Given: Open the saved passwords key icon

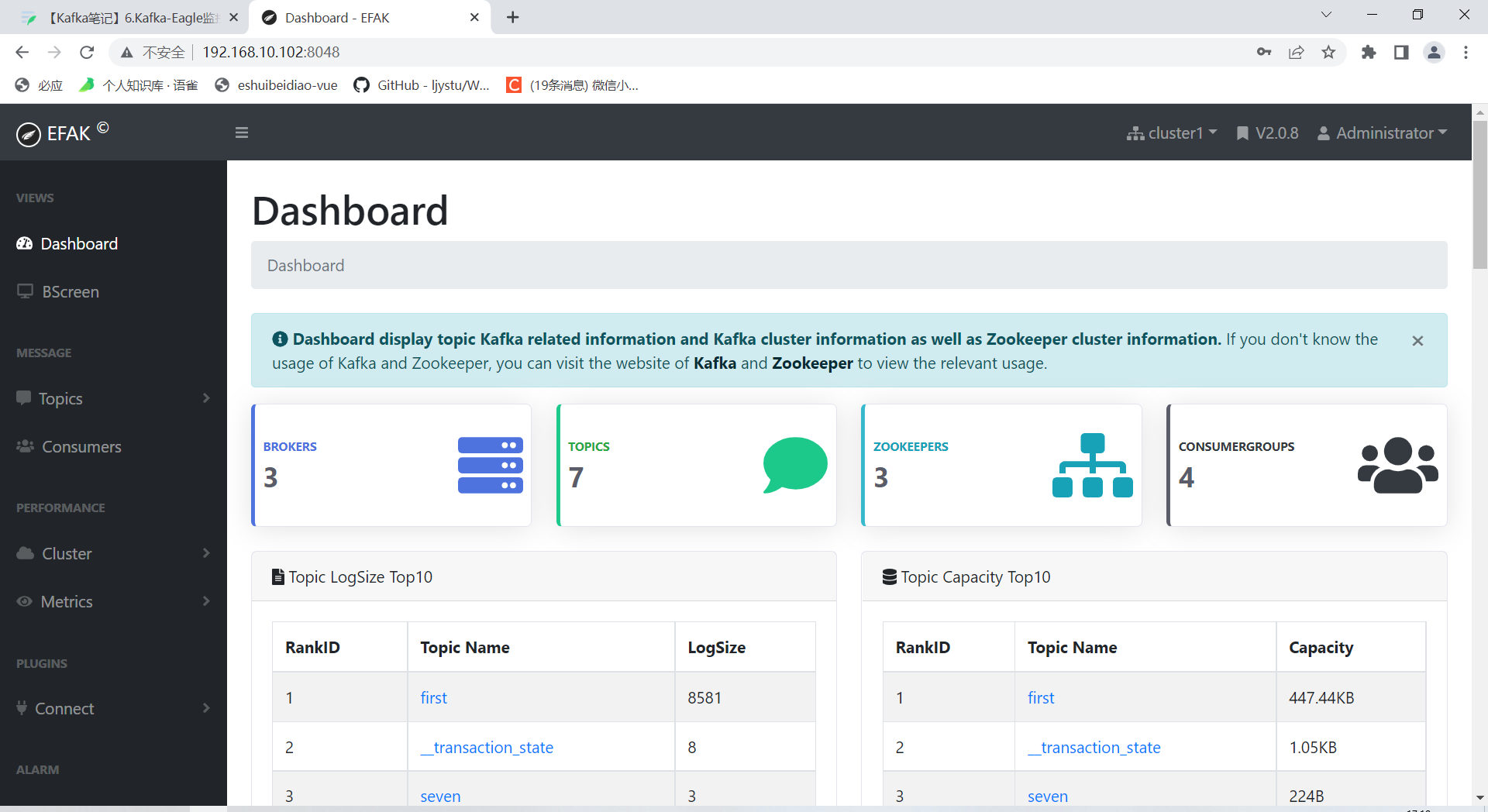Looking at the screenshot, I should 1264,53.
